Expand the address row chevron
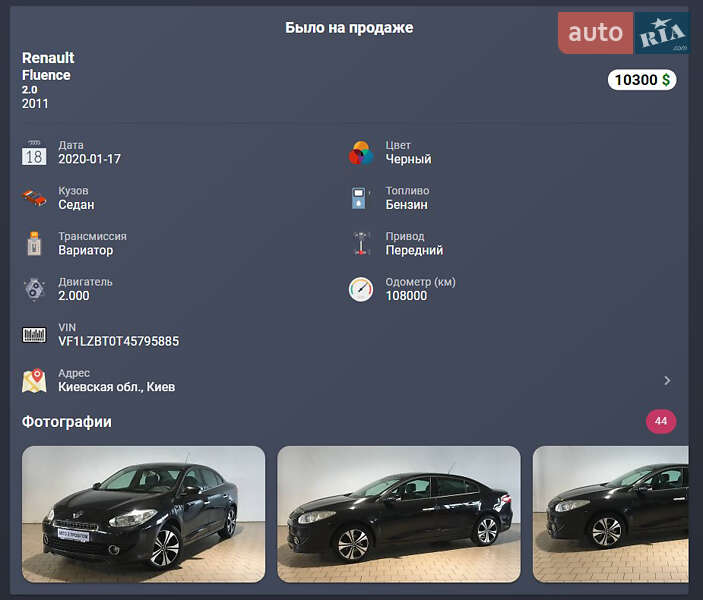 click(667, 380)
